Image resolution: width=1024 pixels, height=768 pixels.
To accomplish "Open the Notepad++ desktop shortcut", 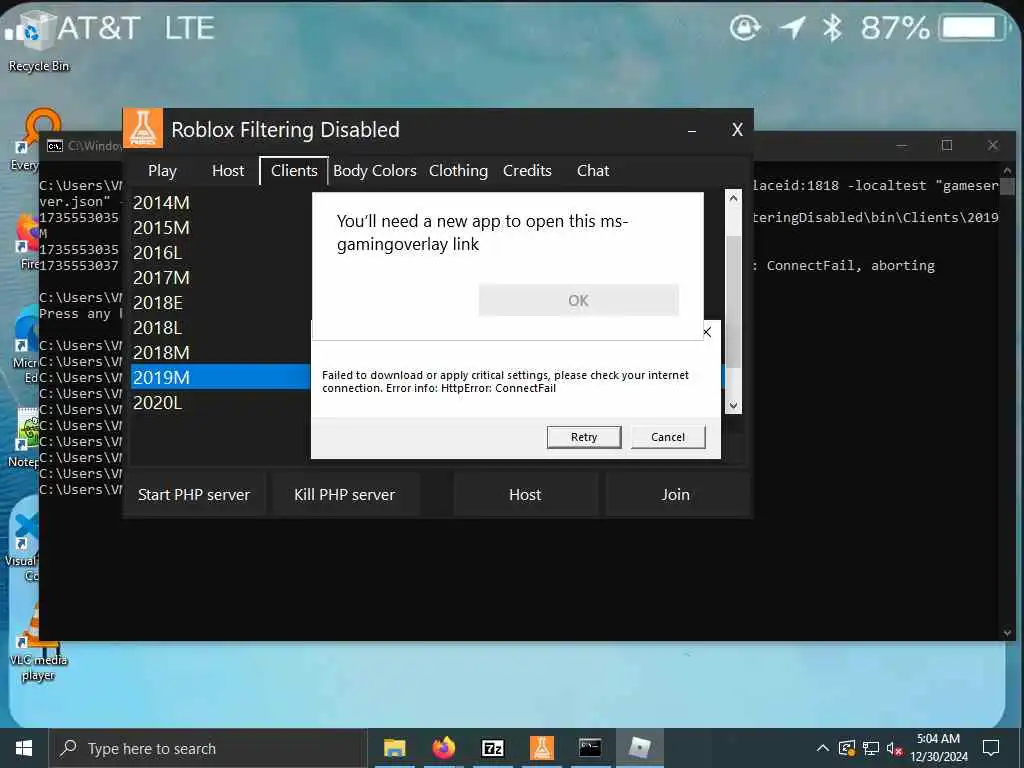I will (x=25, y=438).
